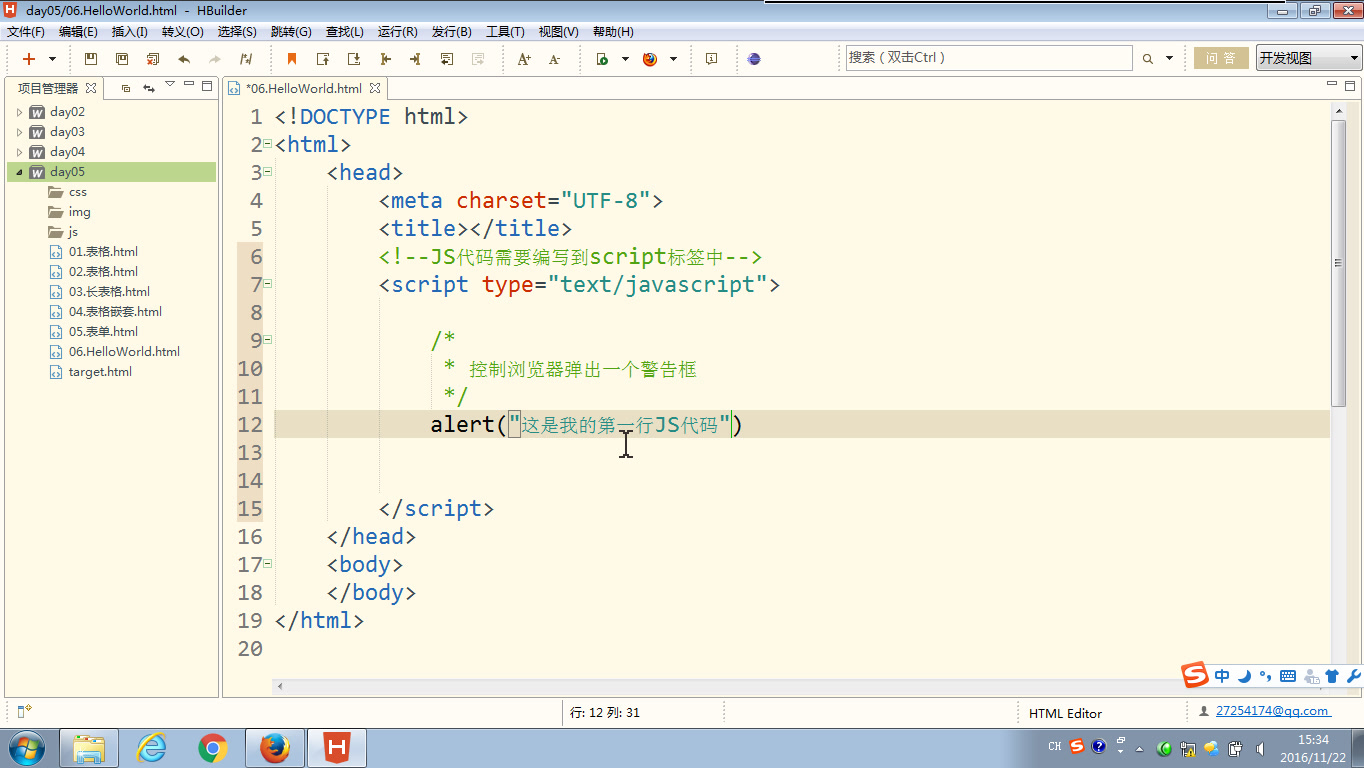Click Collapse All icon in 项目管理器
The image size is (1364, 768).
pos(125,88)
